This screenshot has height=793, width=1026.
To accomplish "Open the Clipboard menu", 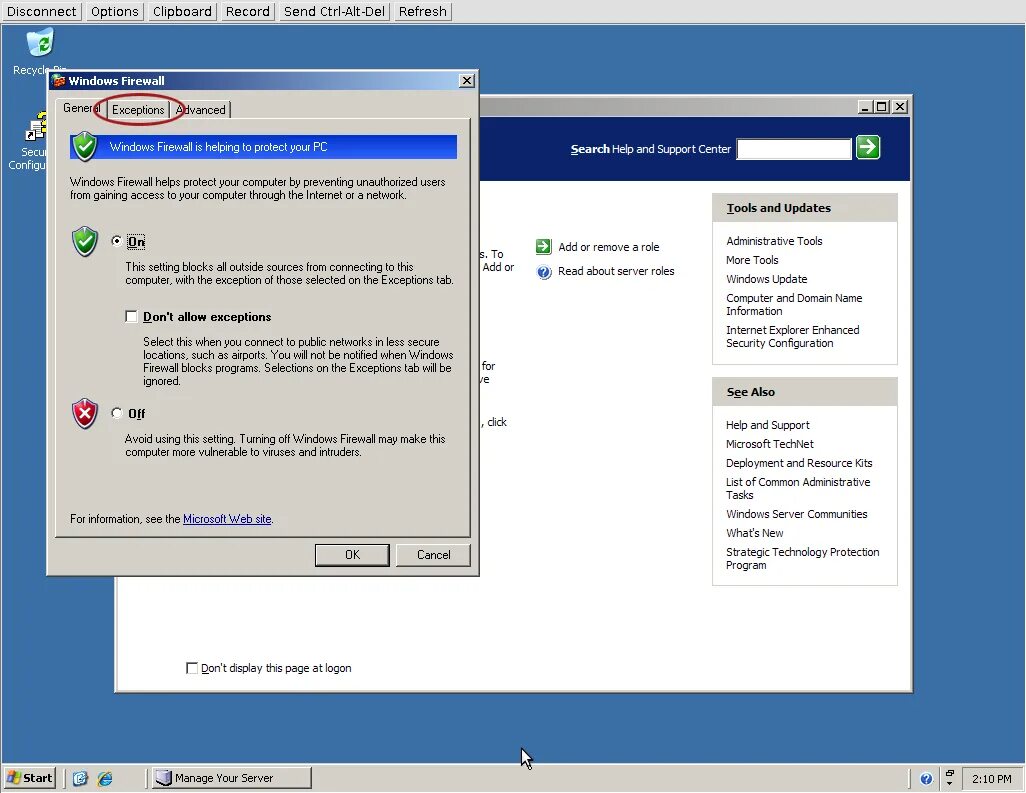I will (x=182, y=11).
